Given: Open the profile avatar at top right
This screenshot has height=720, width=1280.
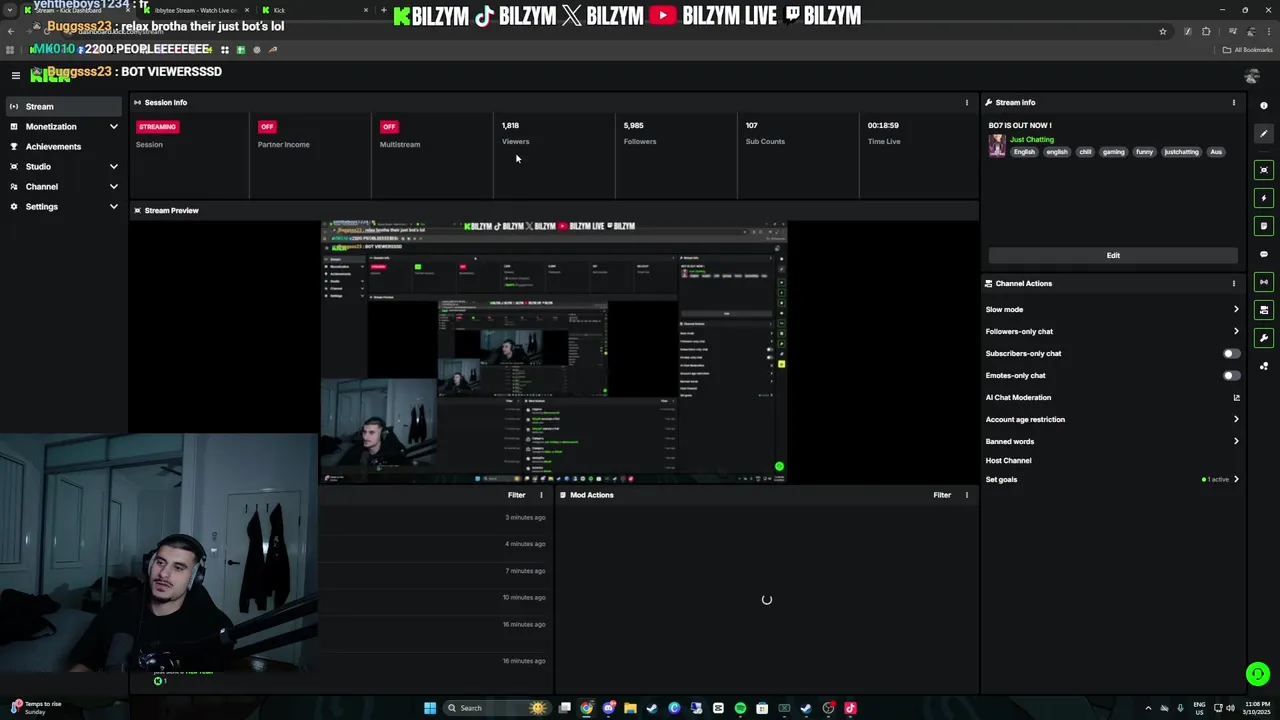Looking at the screenshot, I should [x=1252, y=76].
